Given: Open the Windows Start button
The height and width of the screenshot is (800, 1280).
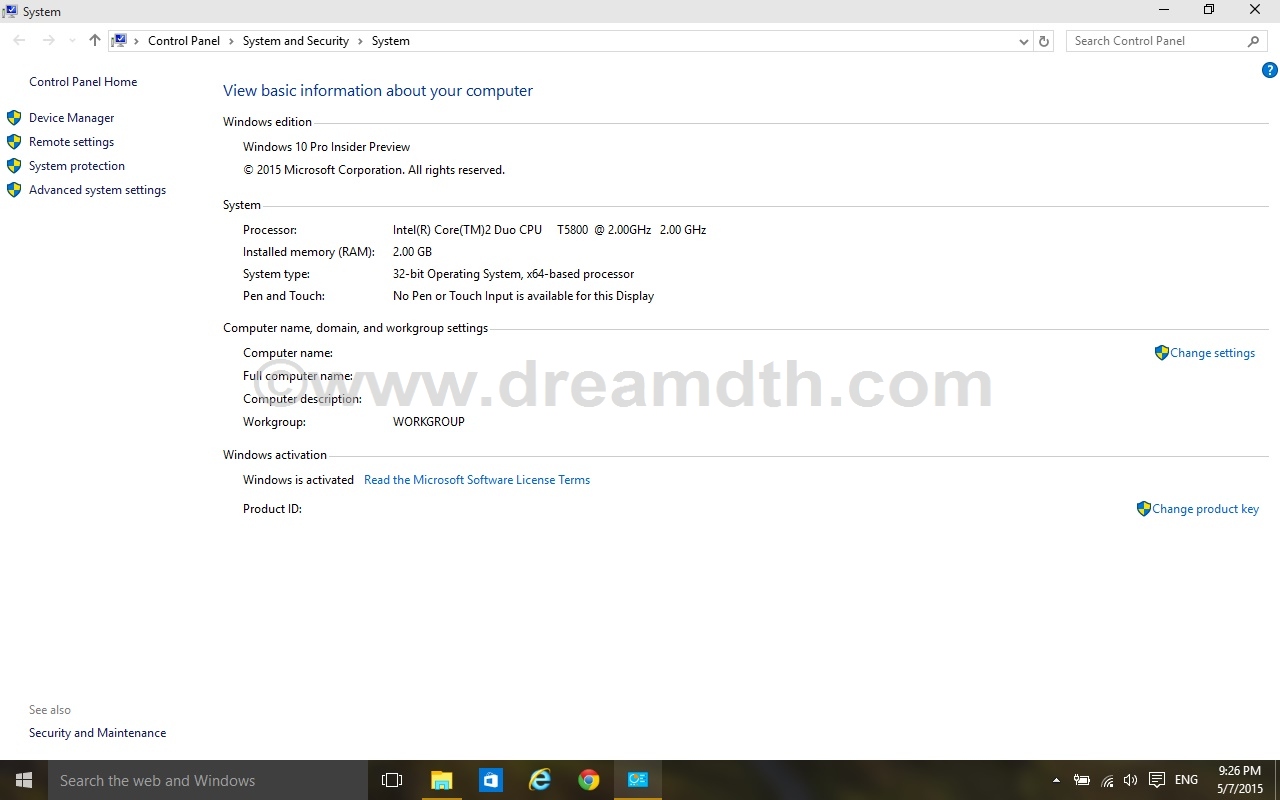Looking at the screenshot, I should [24, 780].
